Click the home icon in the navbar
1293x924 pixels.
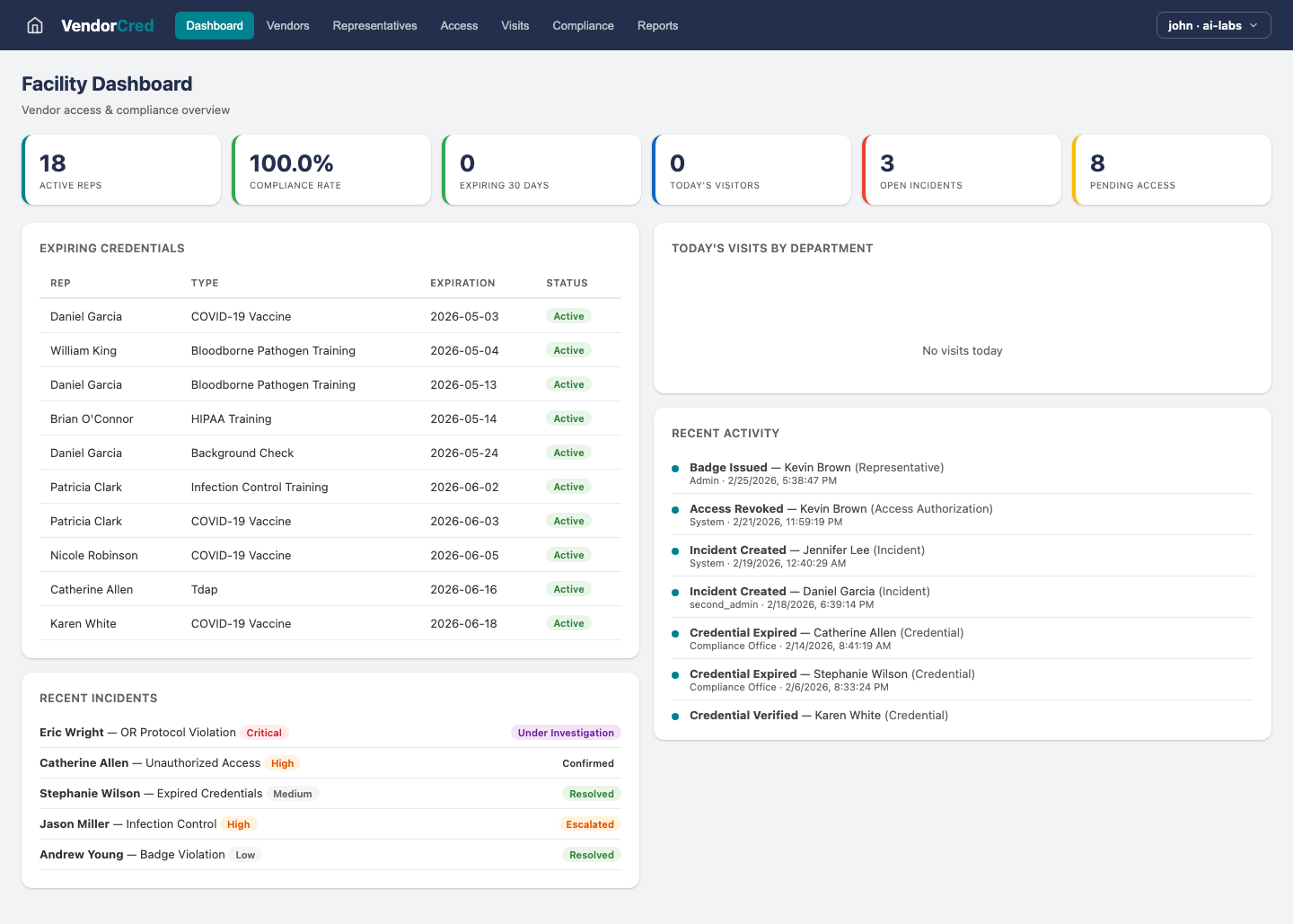click(x=34, y=25)
